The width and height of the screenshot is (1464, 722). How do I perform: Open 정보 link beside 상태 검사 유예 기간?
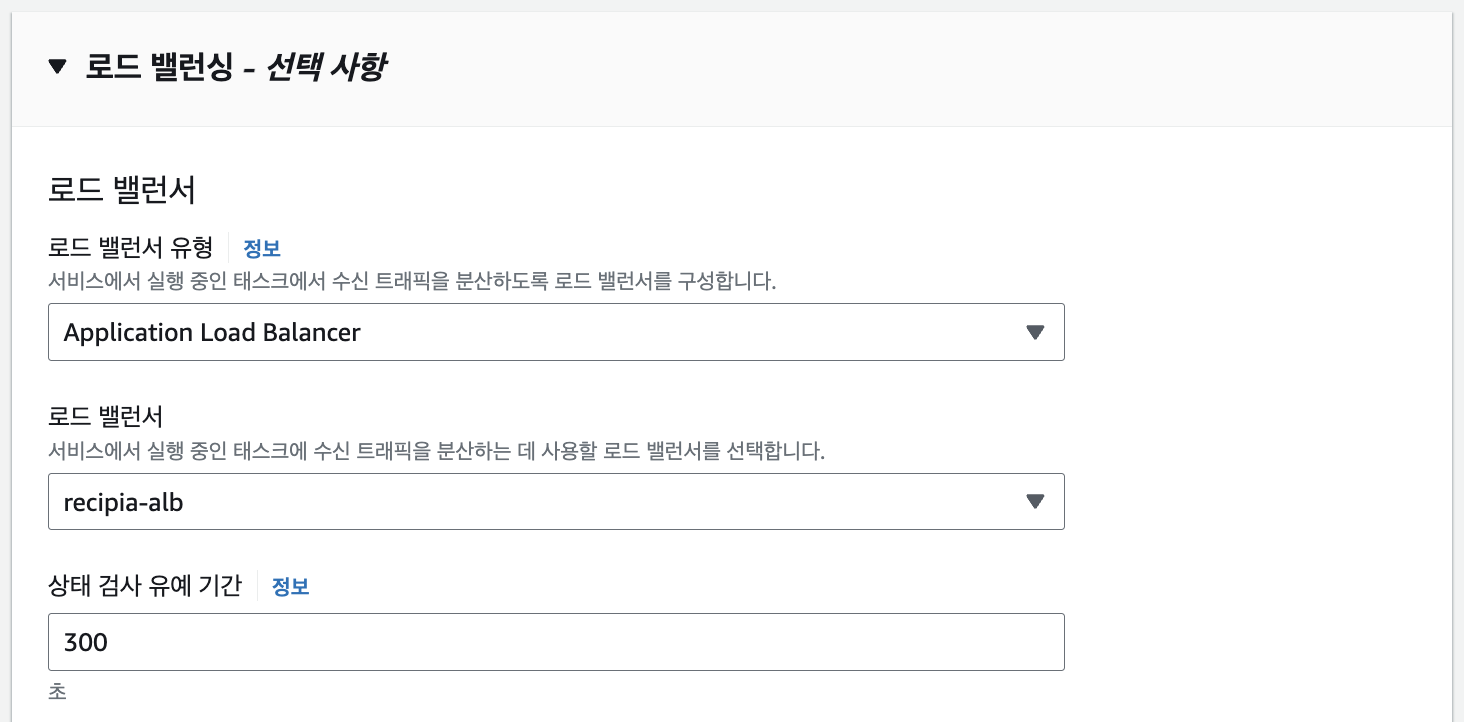tap(291, 587)
